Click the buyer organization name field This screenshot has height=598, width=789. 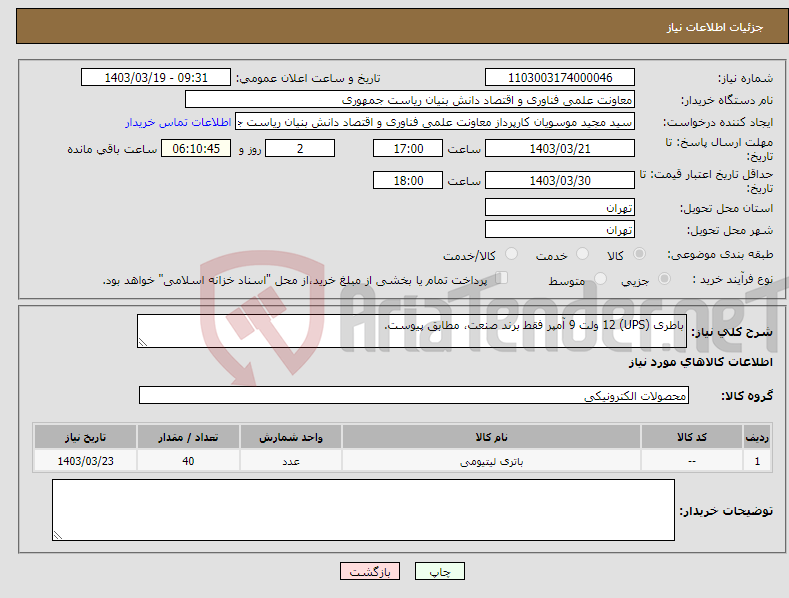point(410,100)
